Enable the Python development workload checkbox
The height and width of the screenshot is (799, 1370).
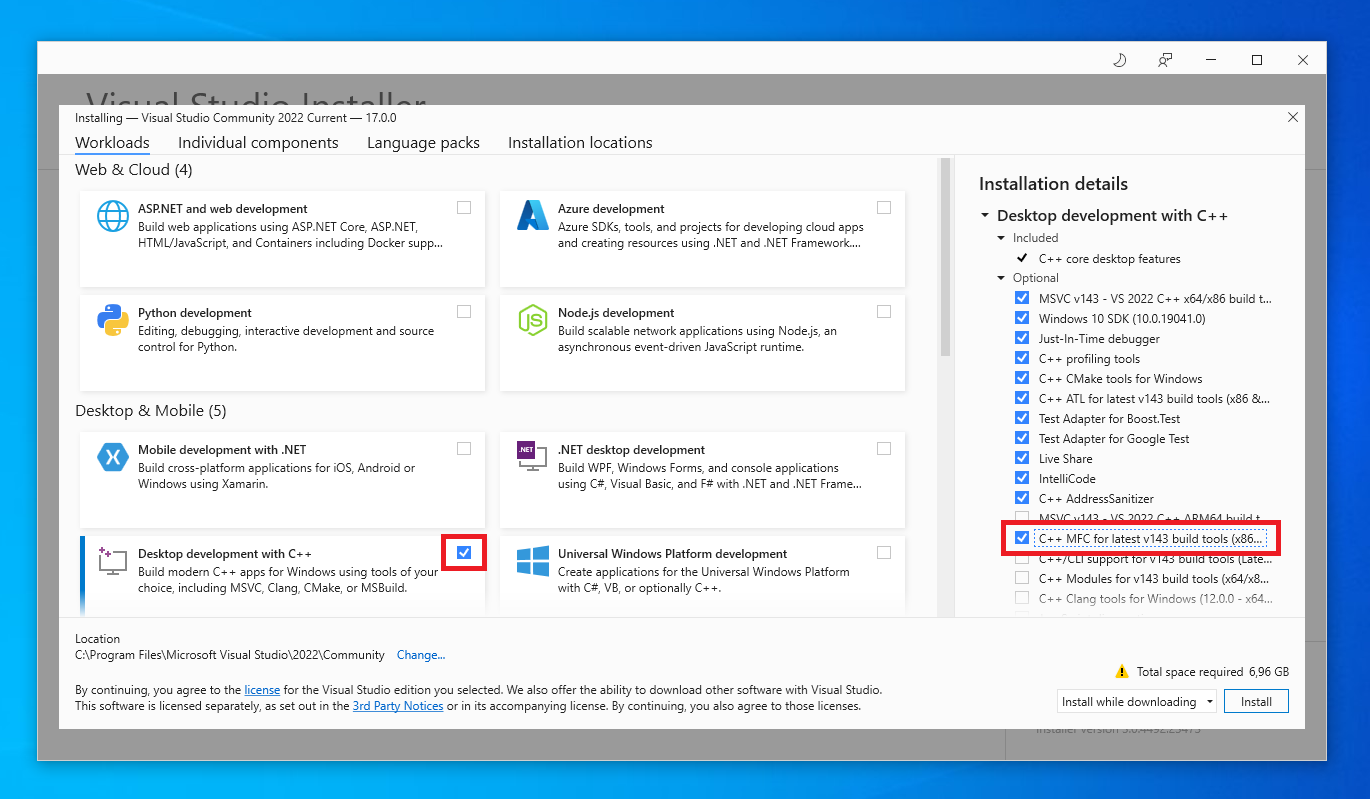point(464,312)
